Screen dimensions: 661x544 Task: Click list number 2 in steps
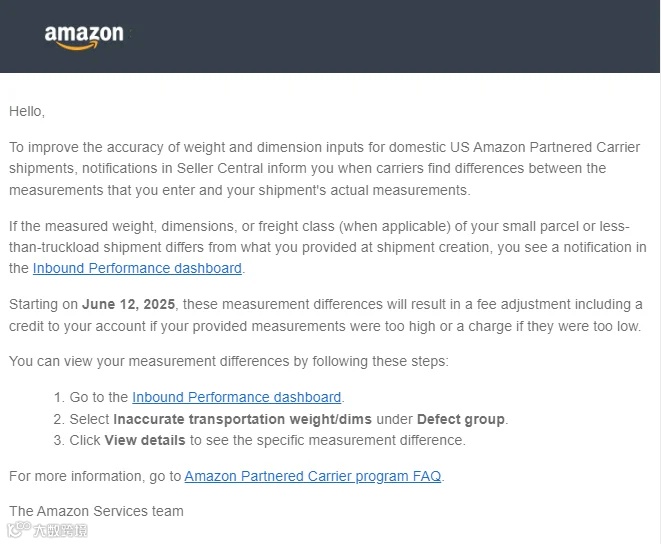[58, 419]
